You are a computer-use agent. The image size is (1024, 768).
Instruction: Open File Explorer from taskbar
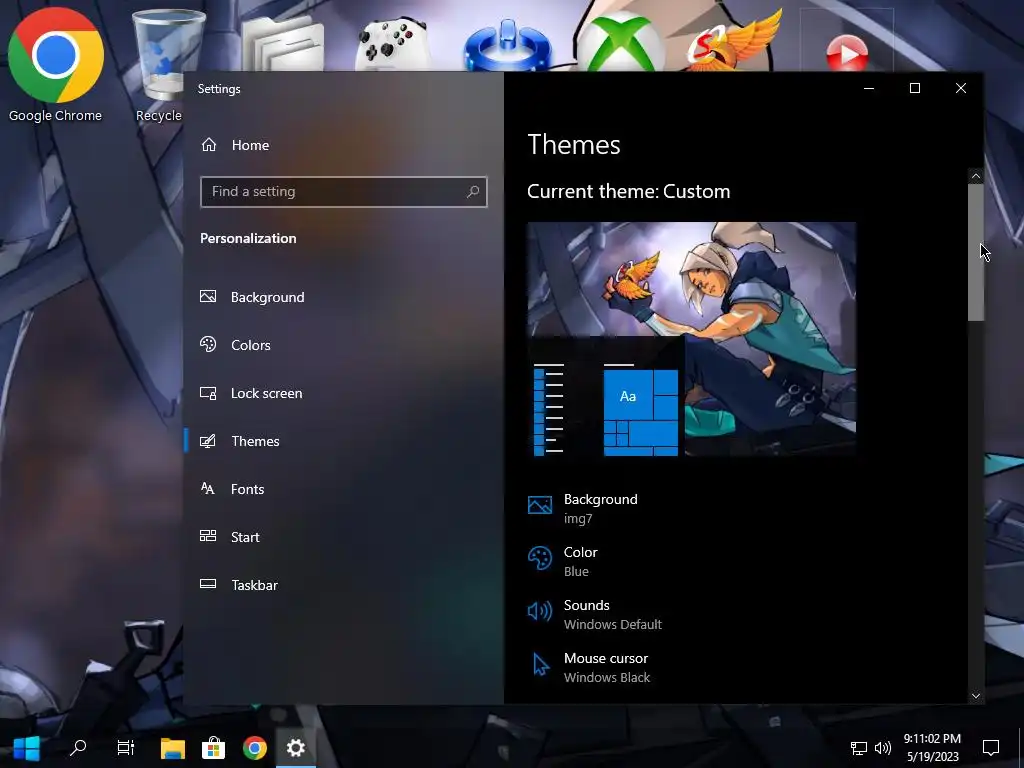(x=172, y=748)
